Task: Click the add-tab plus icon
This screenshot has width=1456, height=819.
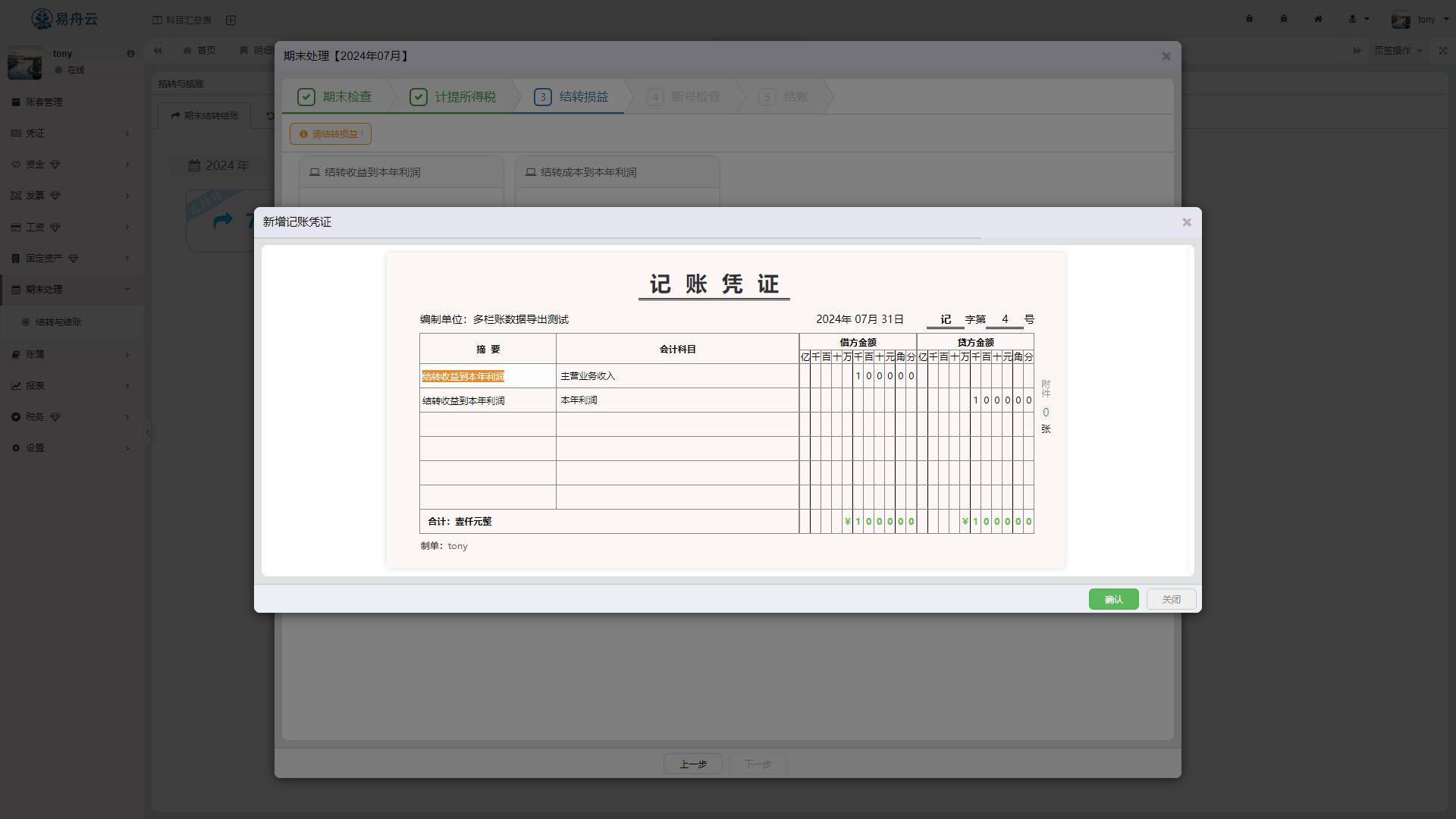Action: pos(231,20)
